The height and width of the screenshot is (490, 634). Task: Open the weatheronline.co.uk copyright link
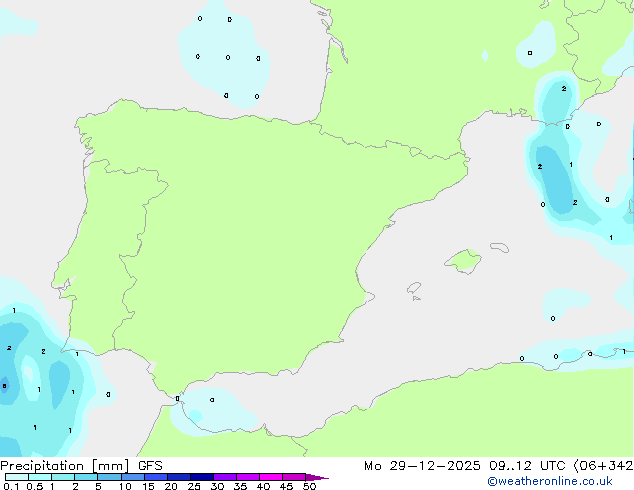550,482
